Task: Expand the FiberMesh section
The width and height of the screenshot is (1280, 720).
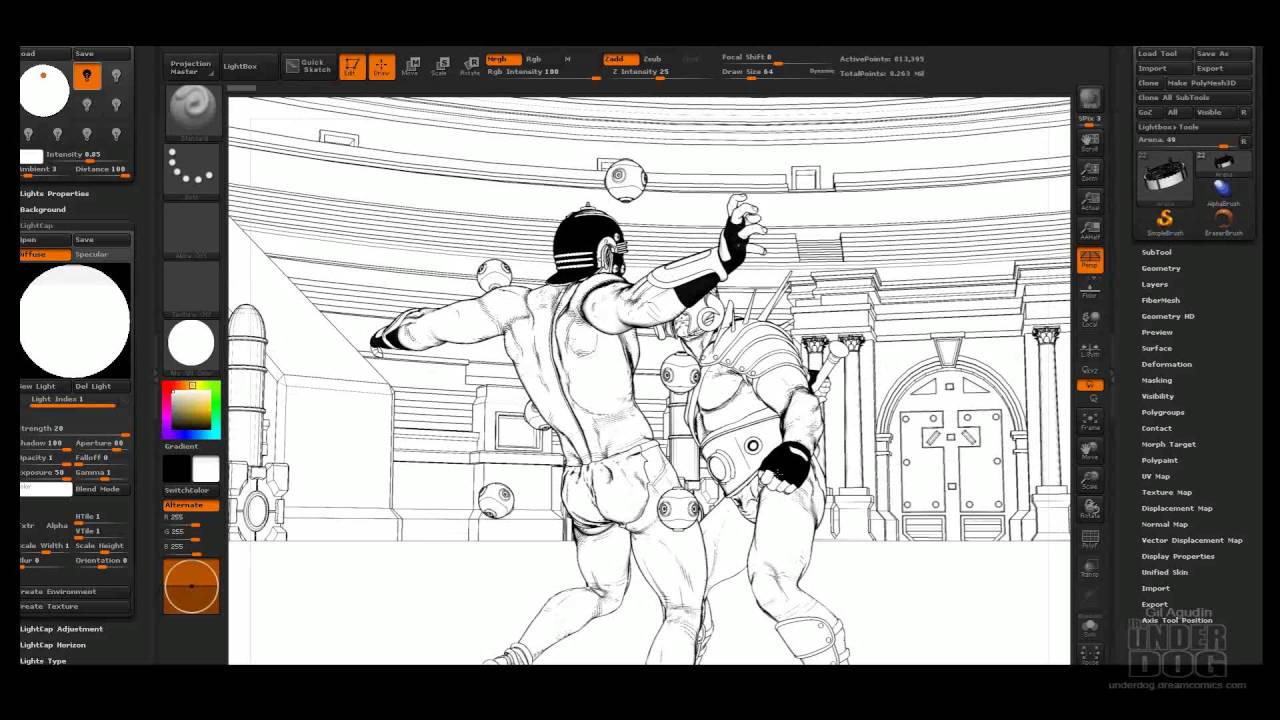Action: 1160,300
